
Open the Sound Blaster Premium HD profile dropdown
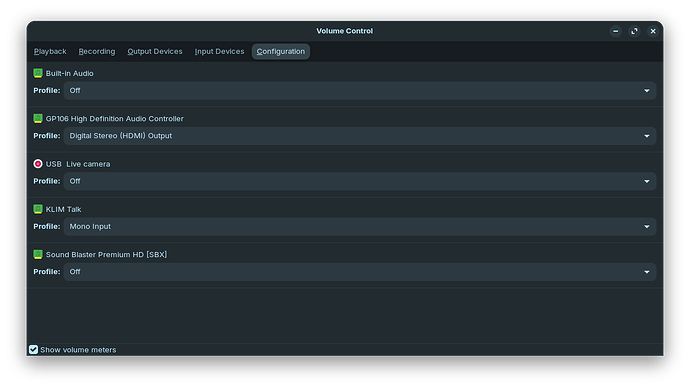pos(360,272)
